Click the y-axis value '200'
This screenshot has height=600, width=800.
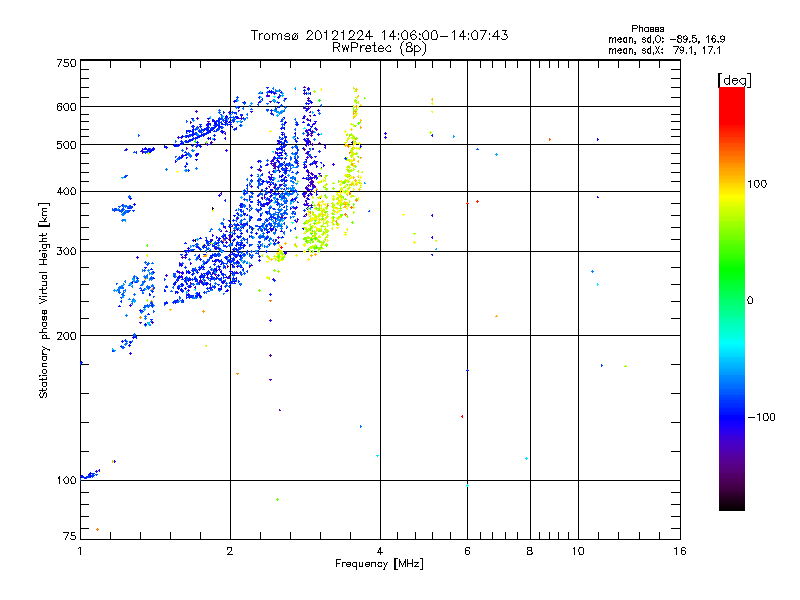pos(66,336)
